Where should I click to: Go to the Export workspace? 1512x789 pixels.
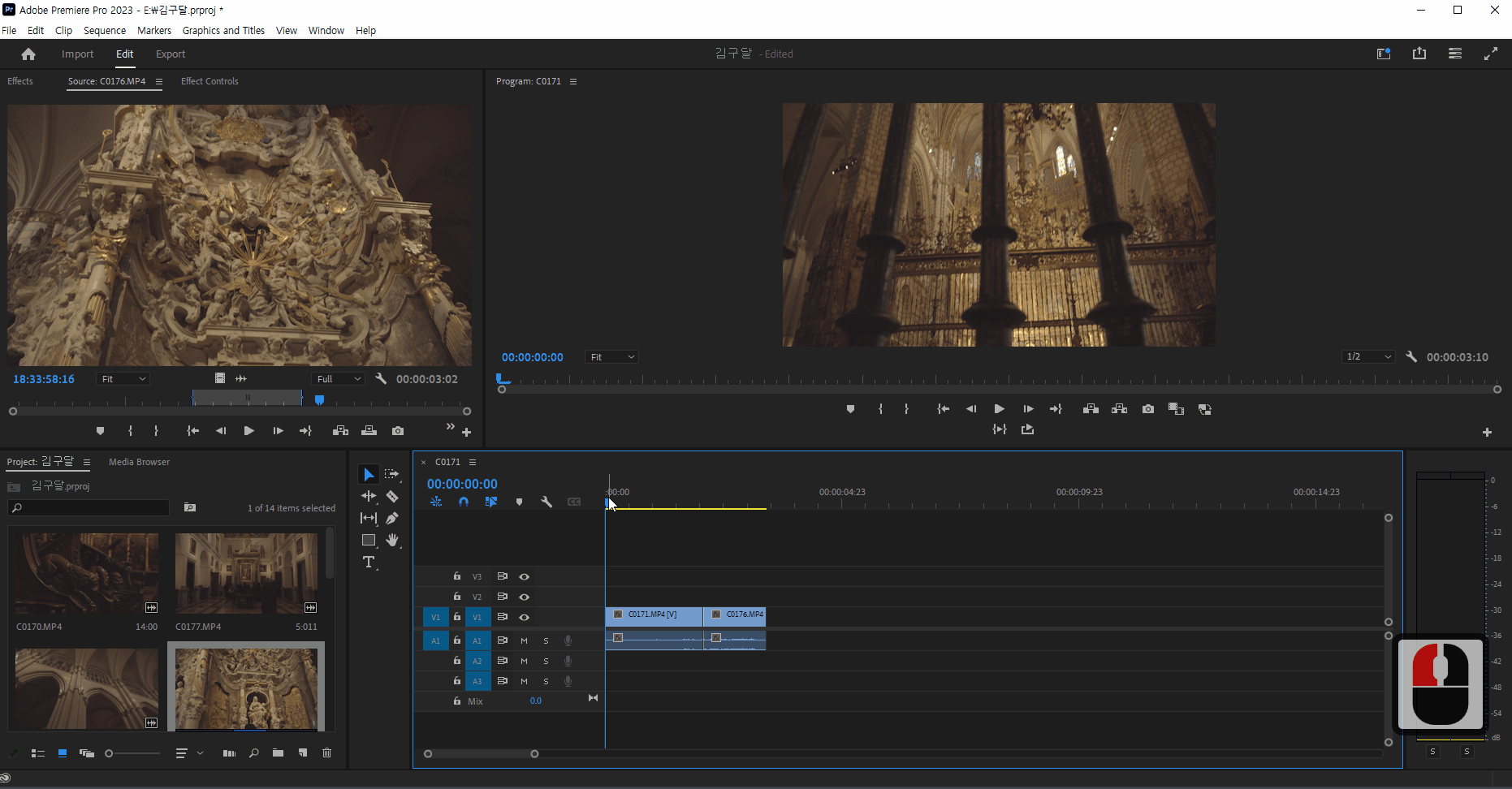171,54
